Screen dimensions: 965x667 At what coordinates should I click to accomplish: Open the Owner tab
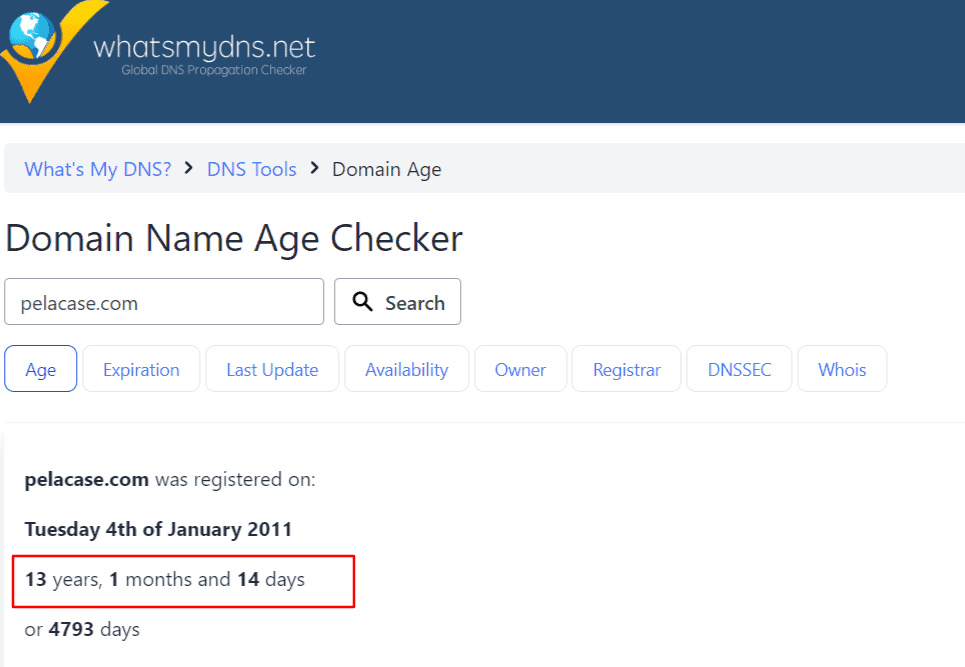click(520, 369)
